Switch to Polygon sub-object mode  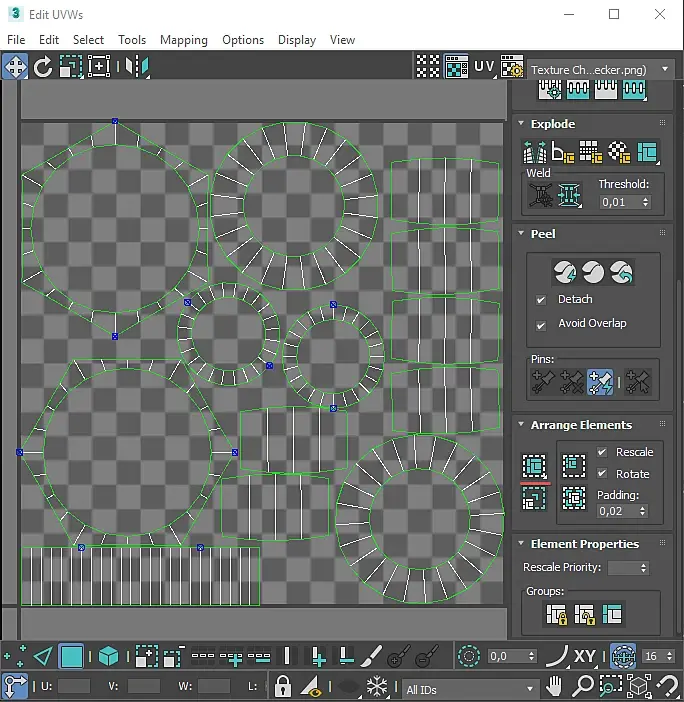point(72,657)
